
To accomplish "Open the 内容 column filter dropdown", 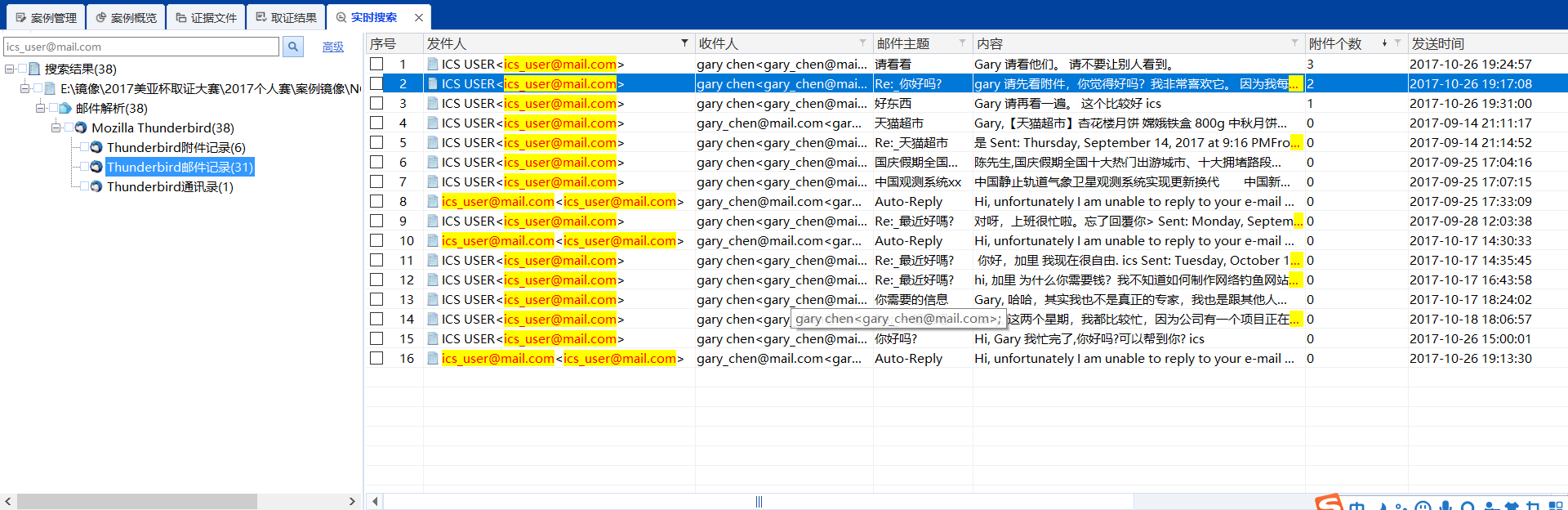I will 1294,42.
